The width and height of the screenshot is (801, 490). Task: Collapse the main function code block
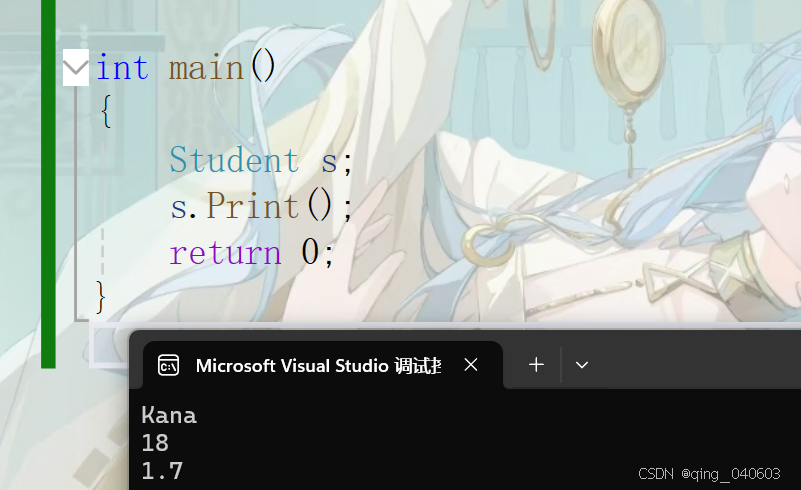pos(76,67)
